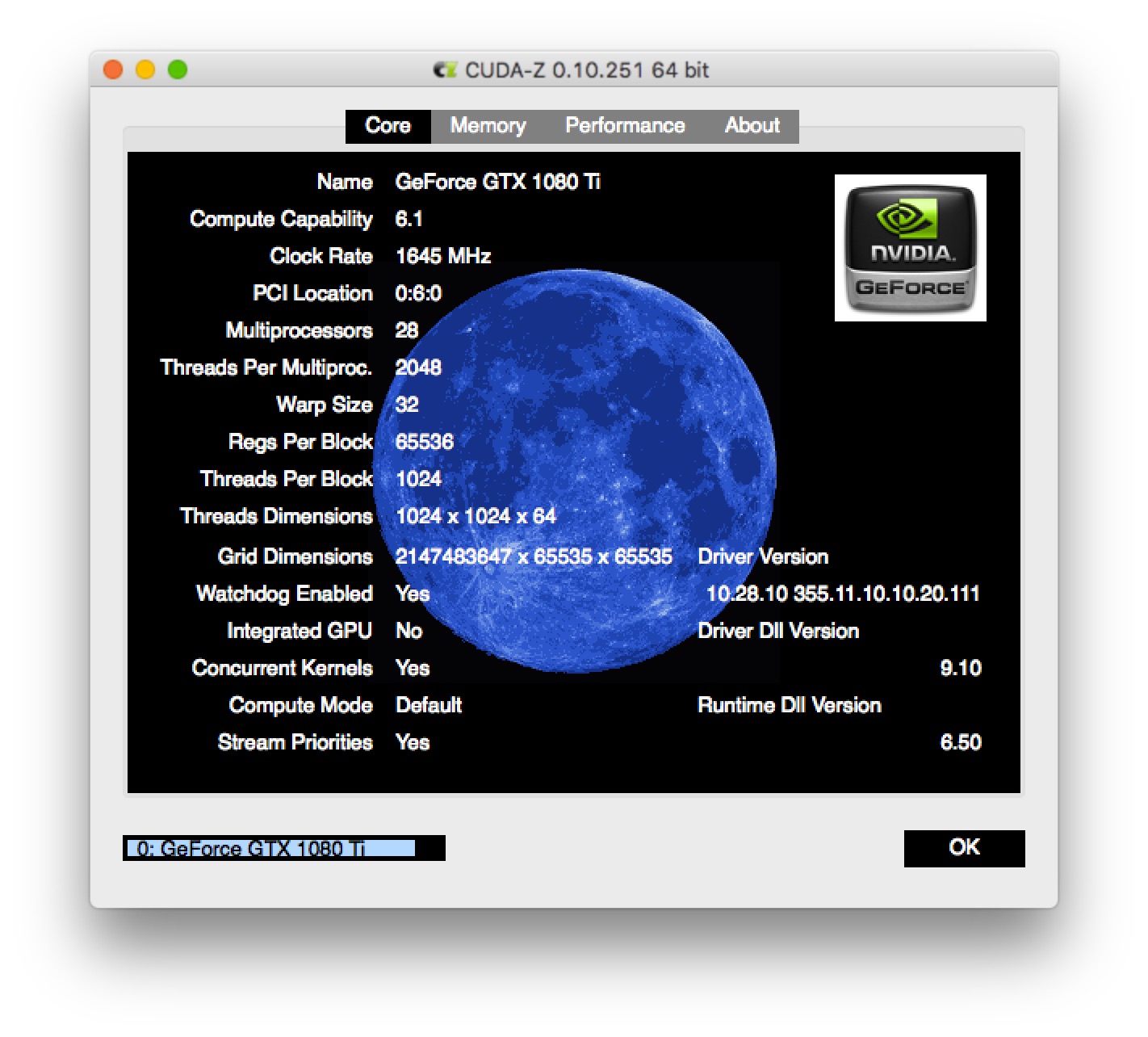This screenshot has height=1037, width=1148.
Task: Click the Driver Dll Version value "9.10"
Action: [961, 668]
